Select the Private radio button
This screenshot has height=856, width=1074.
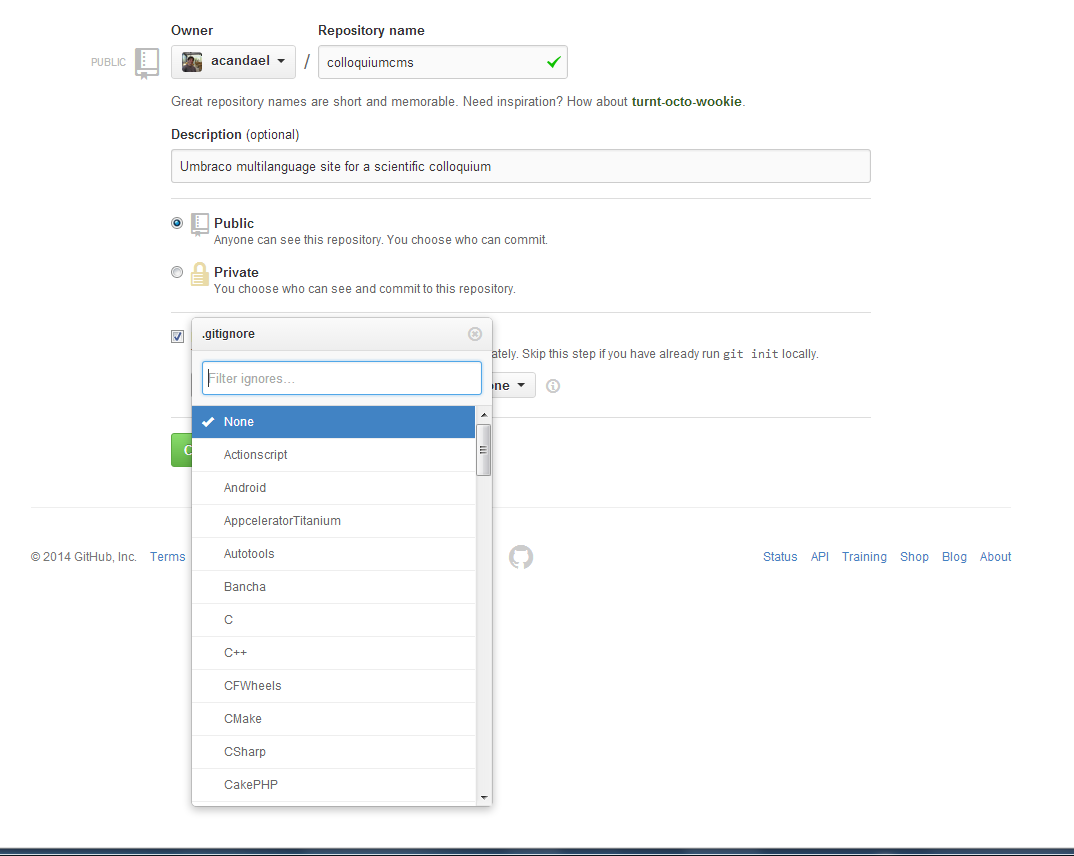tap(177, 273)
